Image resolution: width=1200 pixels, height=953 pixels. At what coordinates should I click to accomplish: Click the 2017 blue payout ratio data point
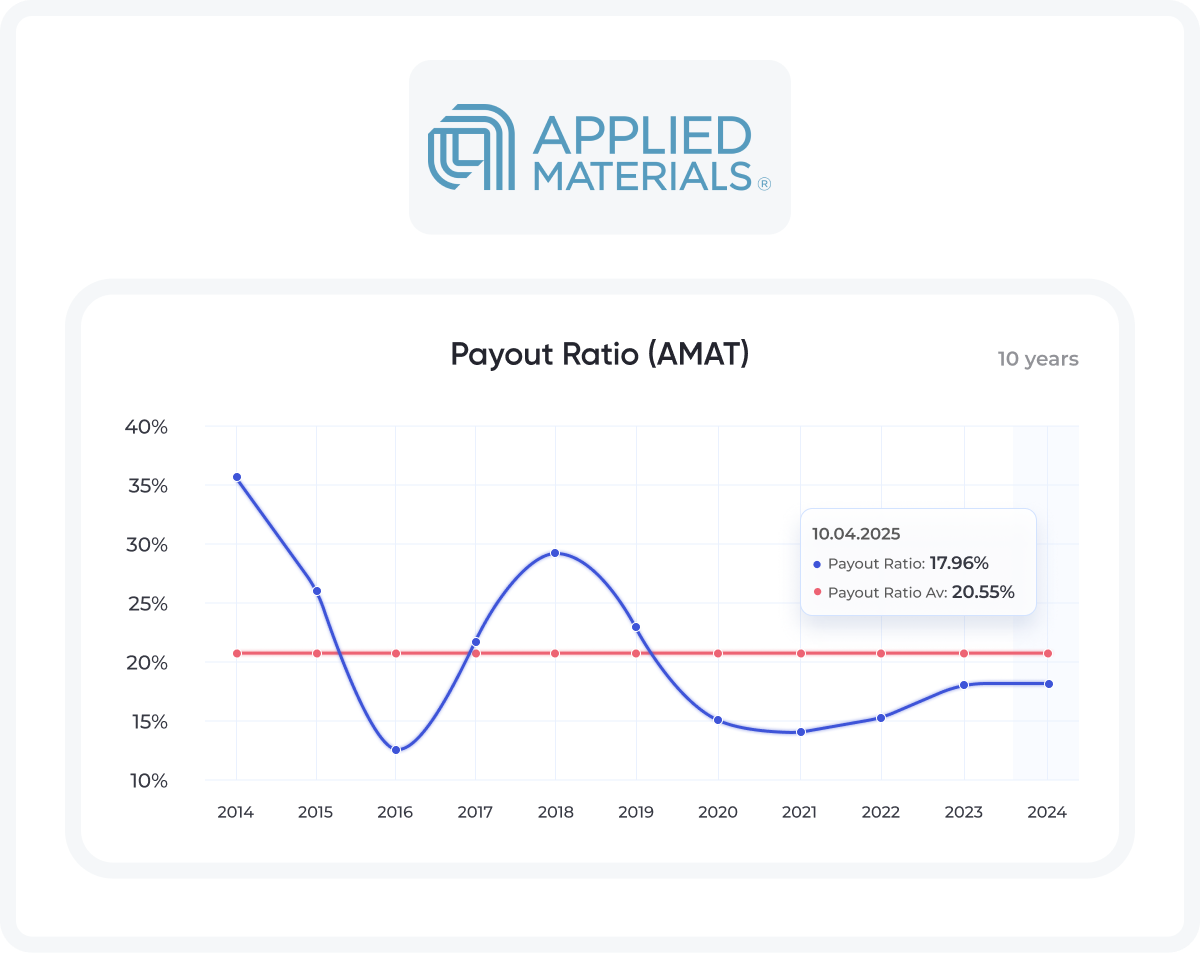(476, 642)
